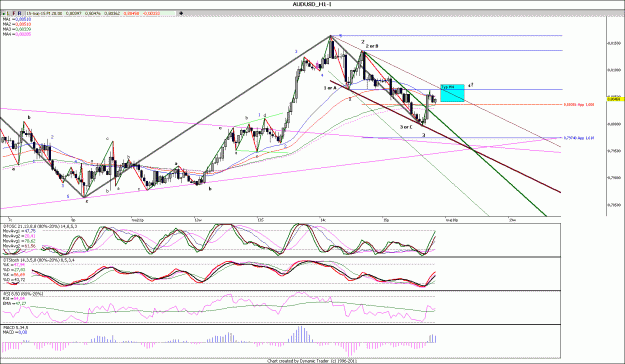The height and width of the screenshot is (364, 625).
Task: Click the cyan Typ.W4 projection box
Action: [452, 93]
